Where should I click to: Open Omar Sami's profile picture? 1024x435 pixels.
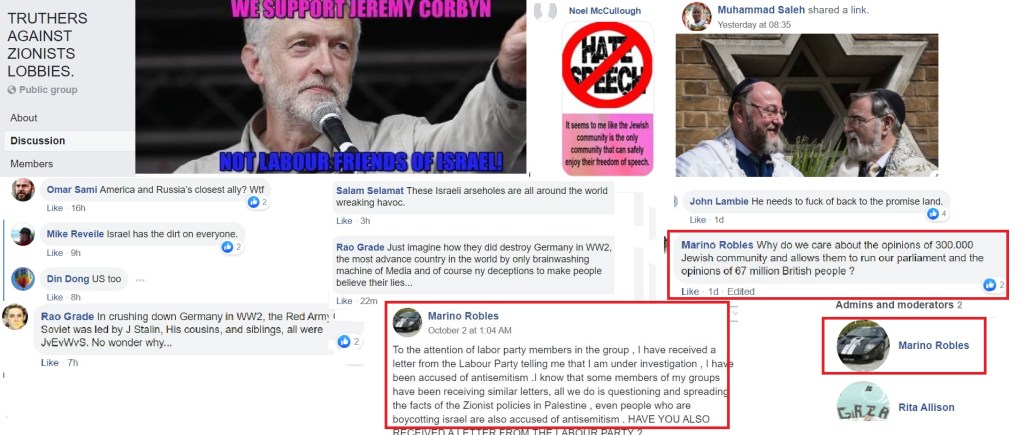(x=23, y=190)
